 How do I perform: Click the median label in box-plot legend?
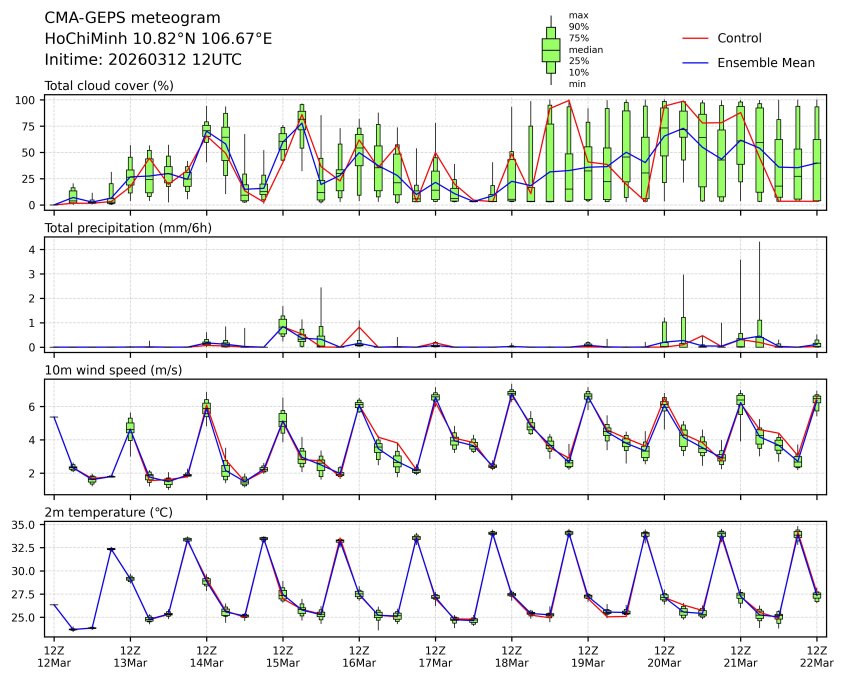point(585,49)
